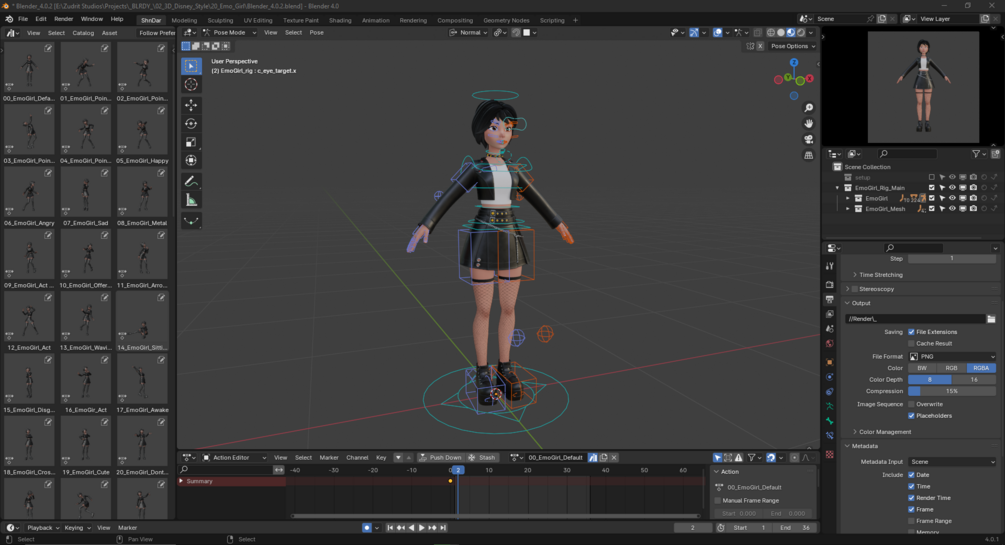Collapse the EmoGirl_Rig_Main collection
Viewport: 1005px width, 545px height.
837,188
